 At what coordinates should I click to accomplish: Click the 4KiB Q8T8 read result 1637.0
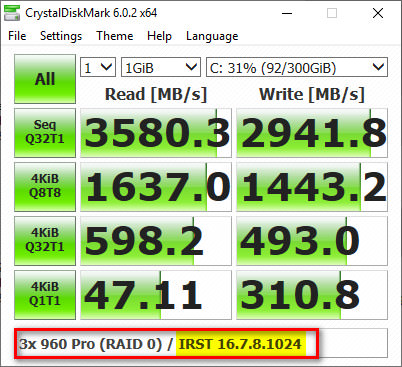point(156,187)
